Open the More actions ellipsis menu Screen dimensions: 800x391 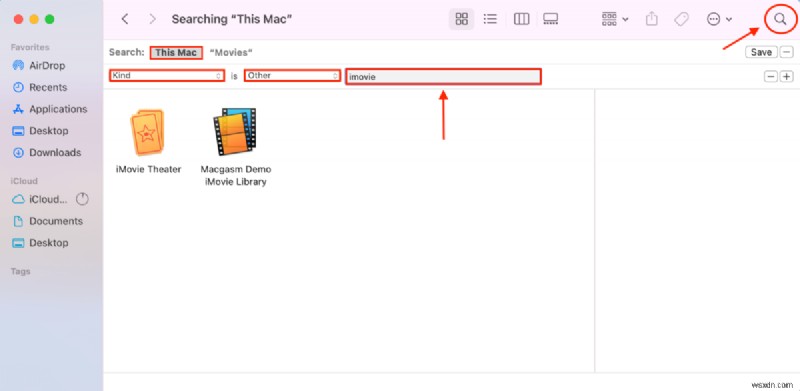point(719,19)
